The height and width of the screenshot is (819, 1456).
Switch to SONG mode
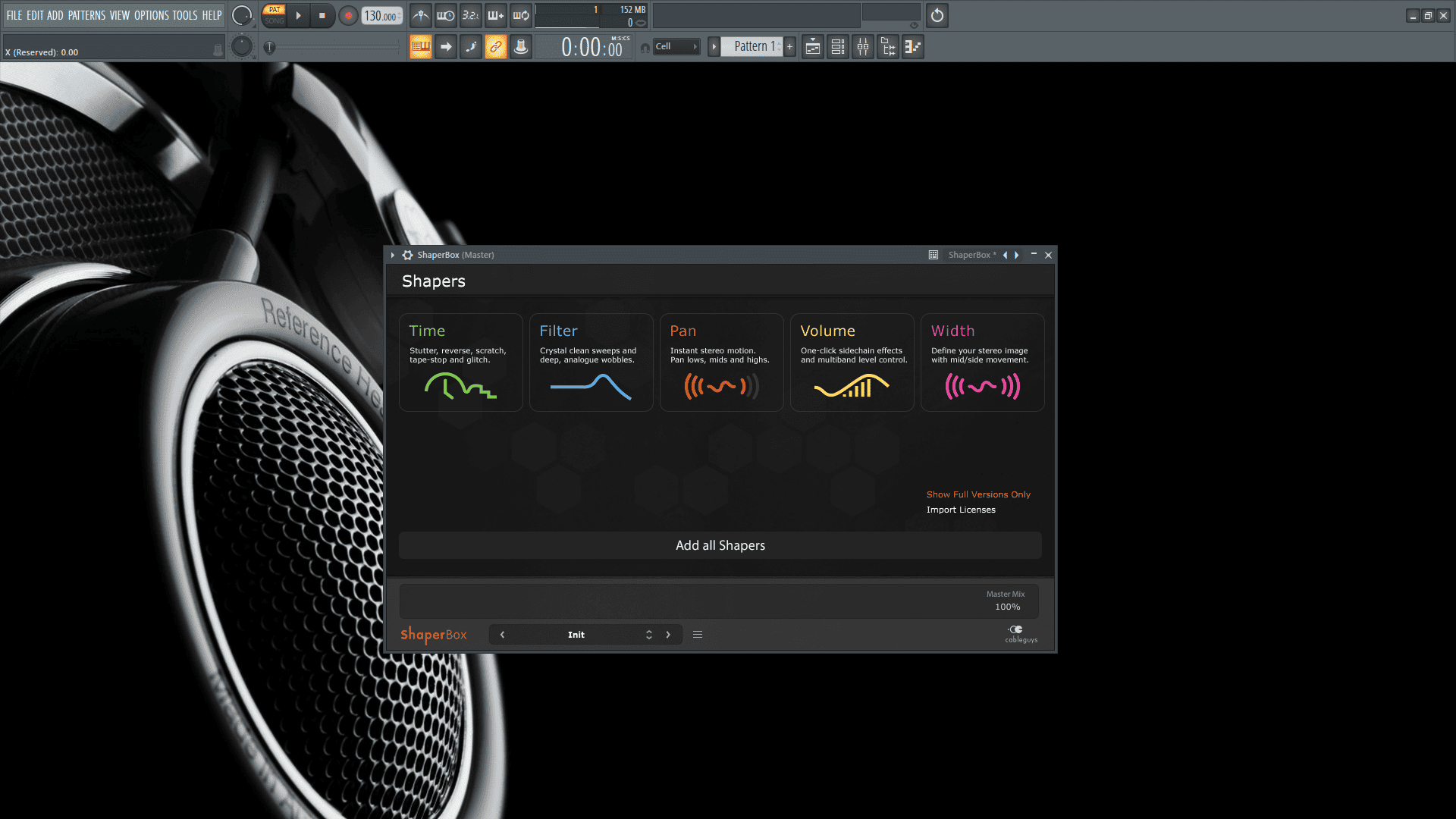pyautogui.click(x=275, y=21)
